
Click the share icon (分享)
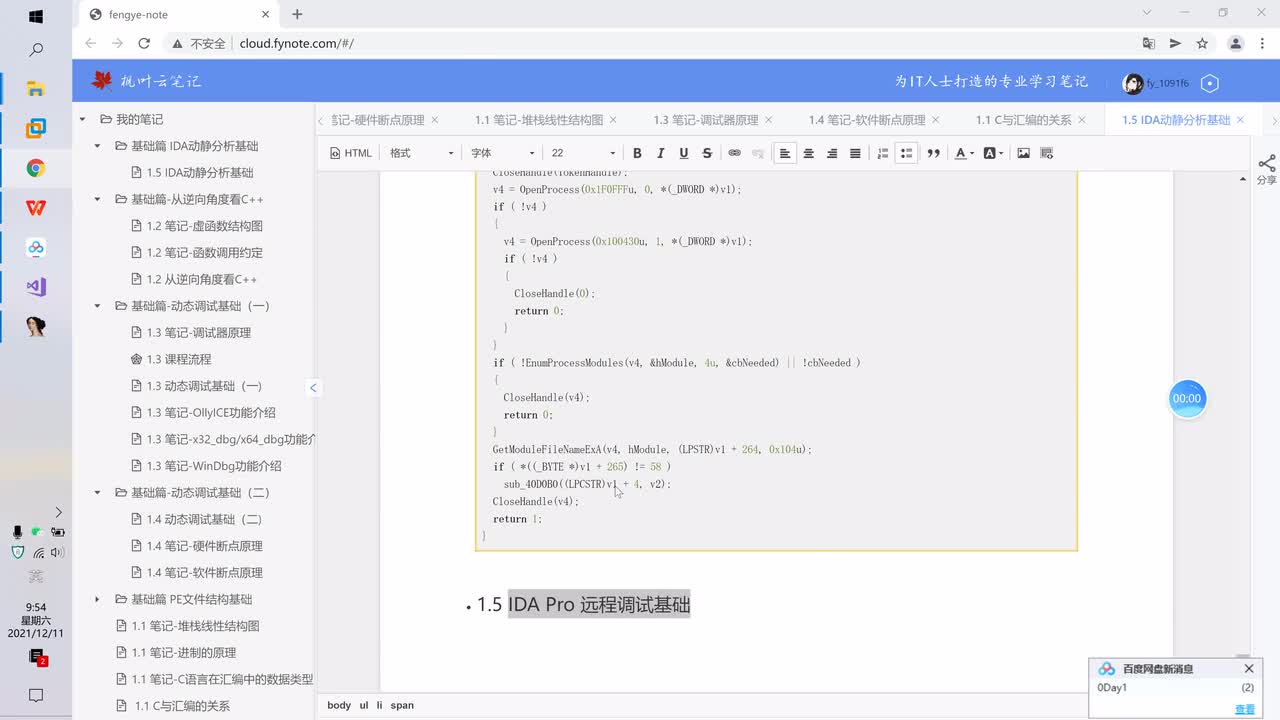click(x=1266, y=169)
